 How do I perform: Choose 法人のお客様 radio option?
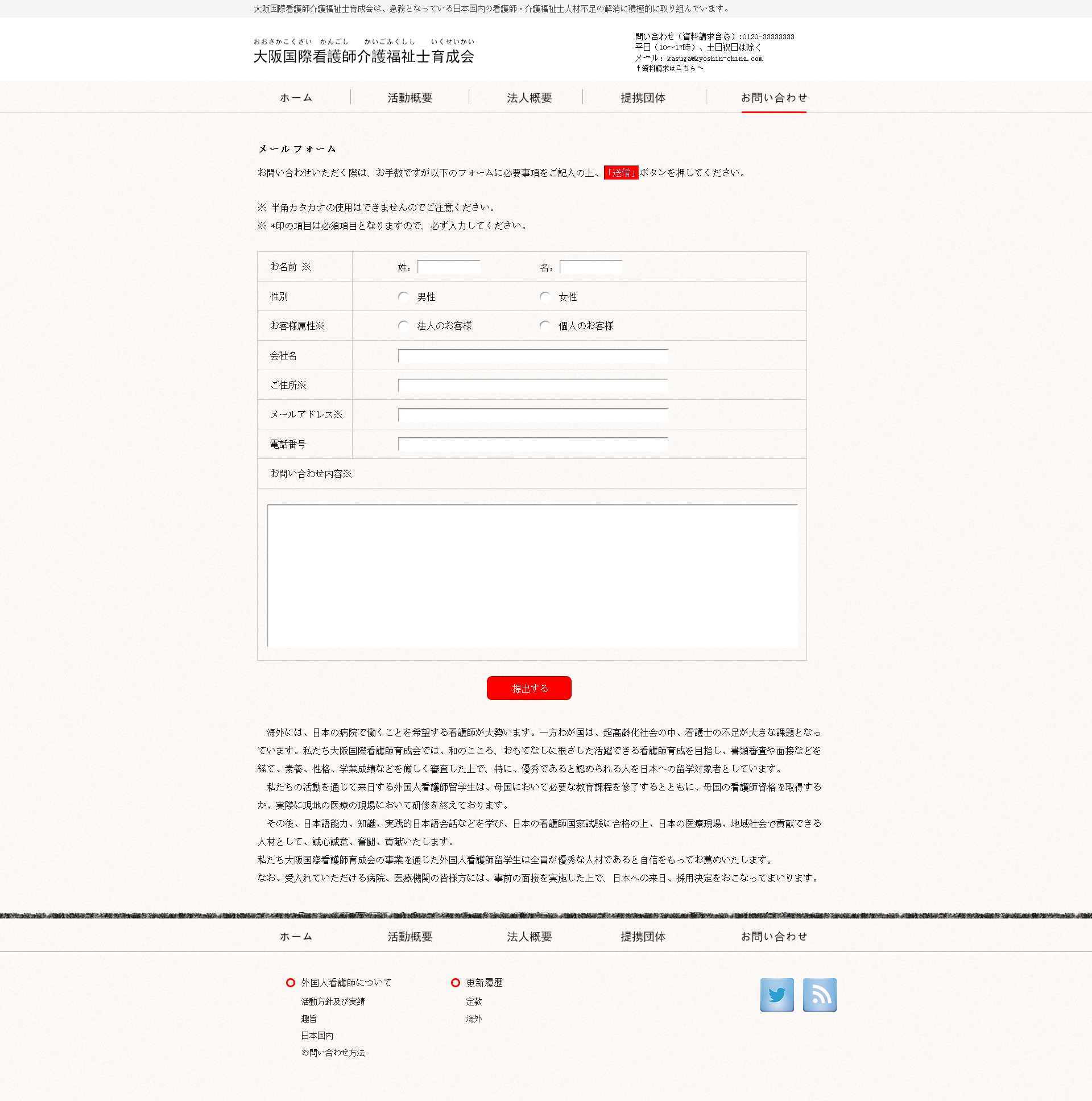click(403, 326)
